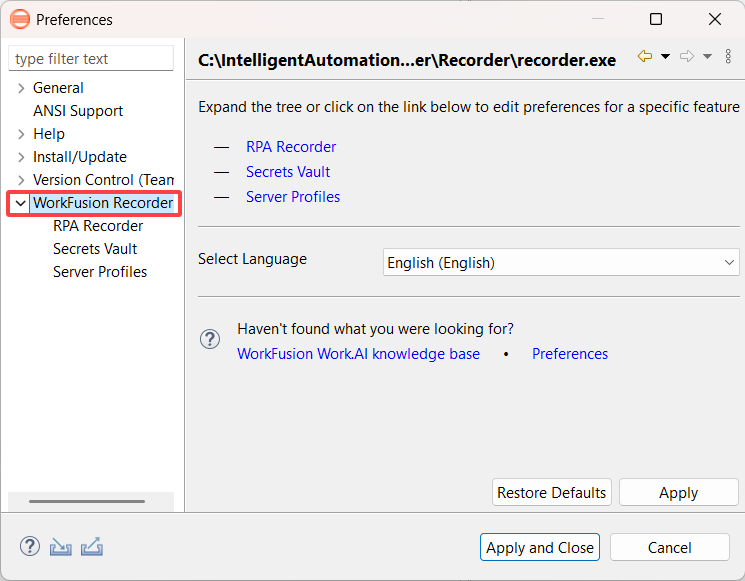Image resolution: width=745 pixels, height=581 pixels.
Task: Open the RPA Recorder link
Action: pos(291,147)
